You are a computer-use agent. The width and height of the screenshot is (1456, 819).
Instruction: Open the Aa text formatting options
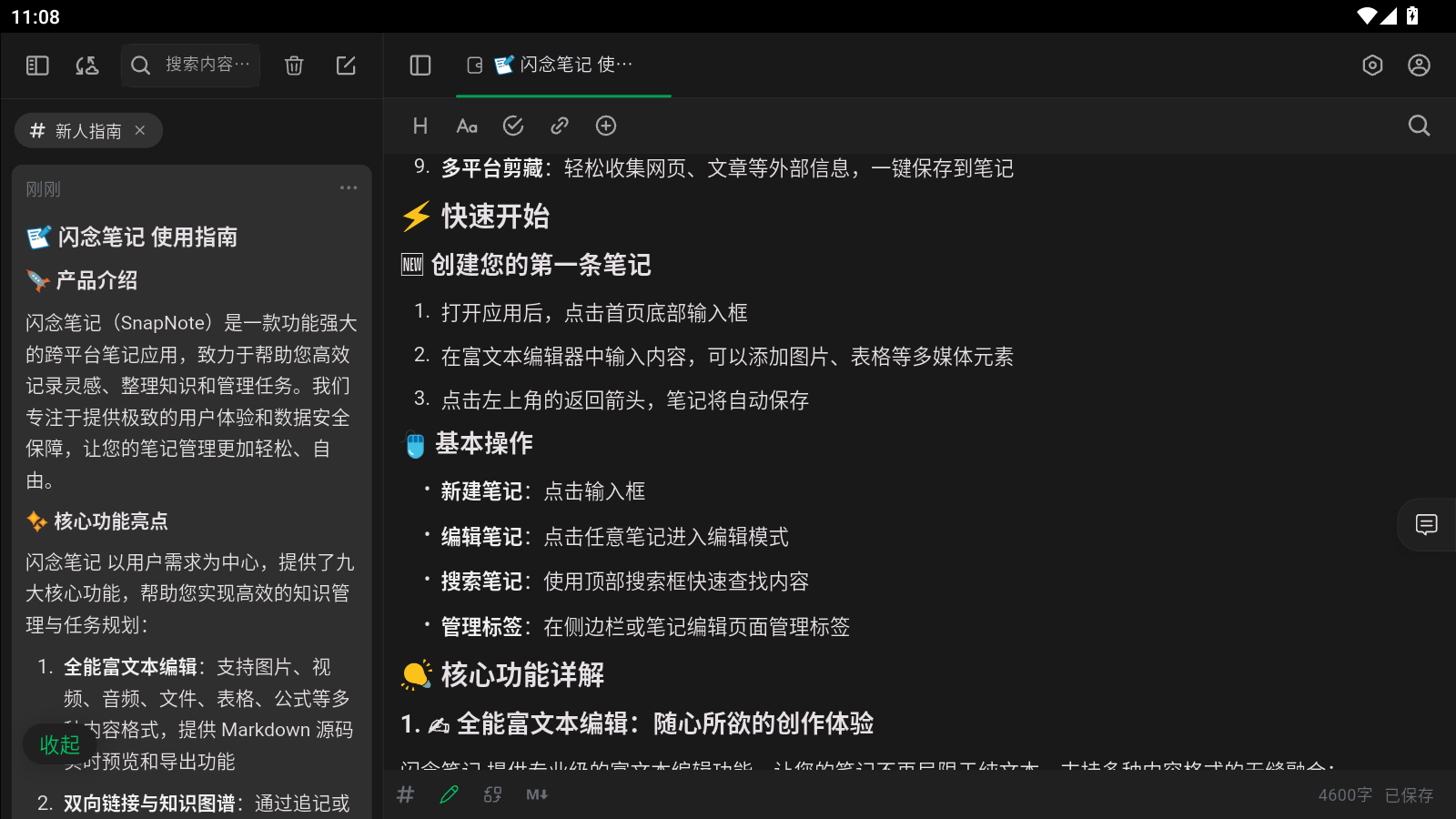[x=467, y=126]
